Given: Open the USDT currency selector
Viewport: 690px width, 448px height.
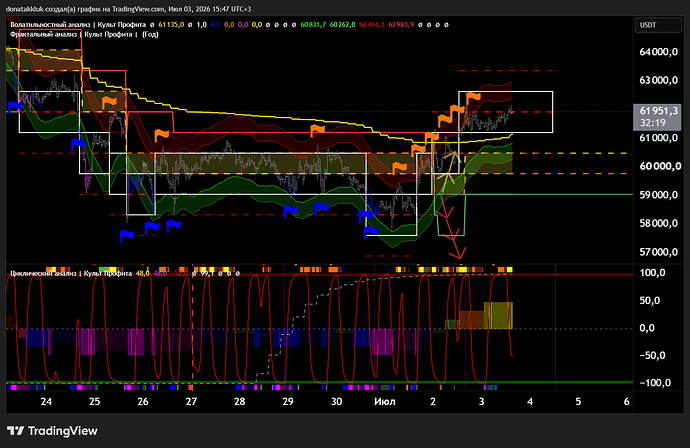Looking at the screenshot, I should 658,25.
